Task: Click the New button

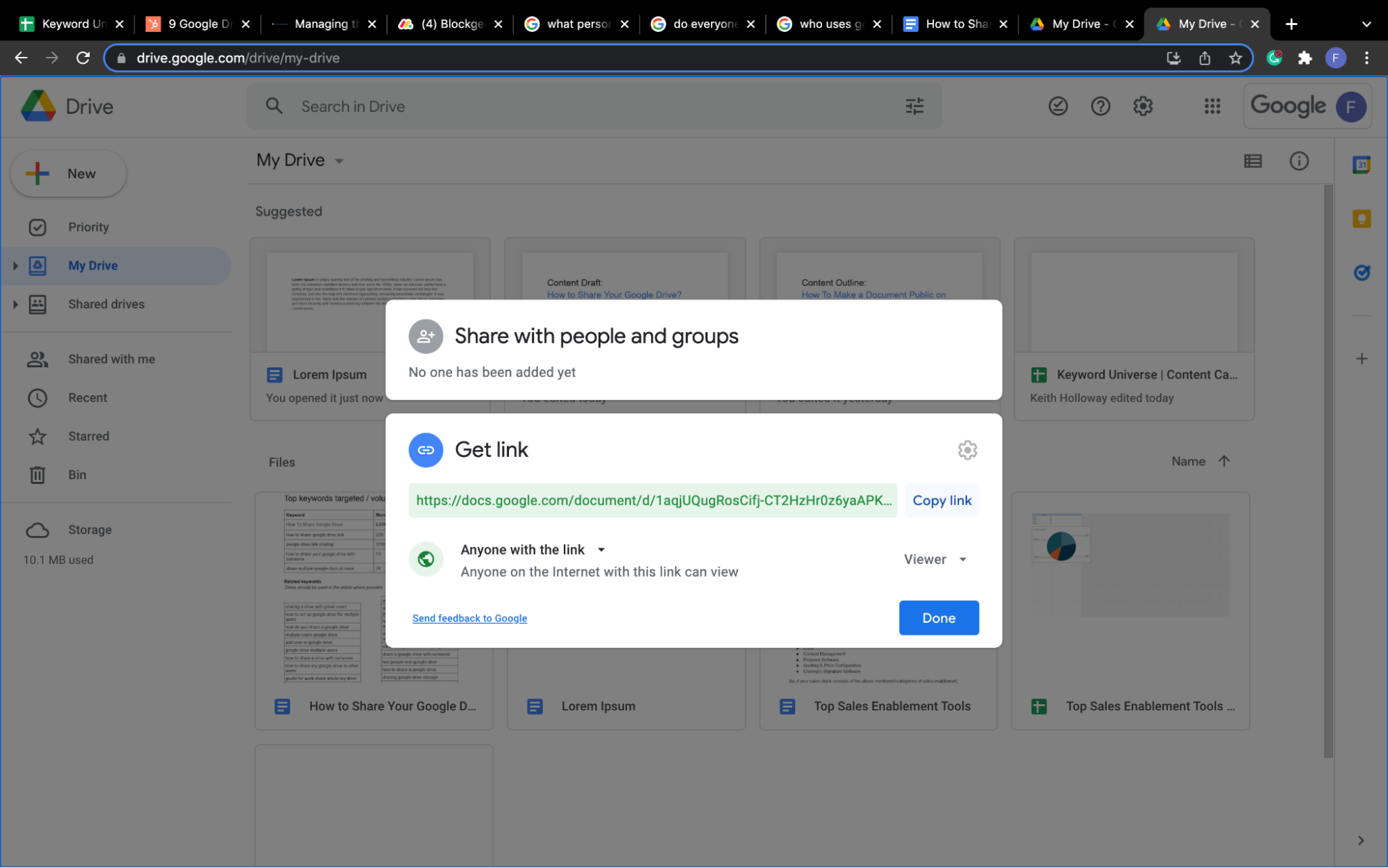Action: point(68,174)
